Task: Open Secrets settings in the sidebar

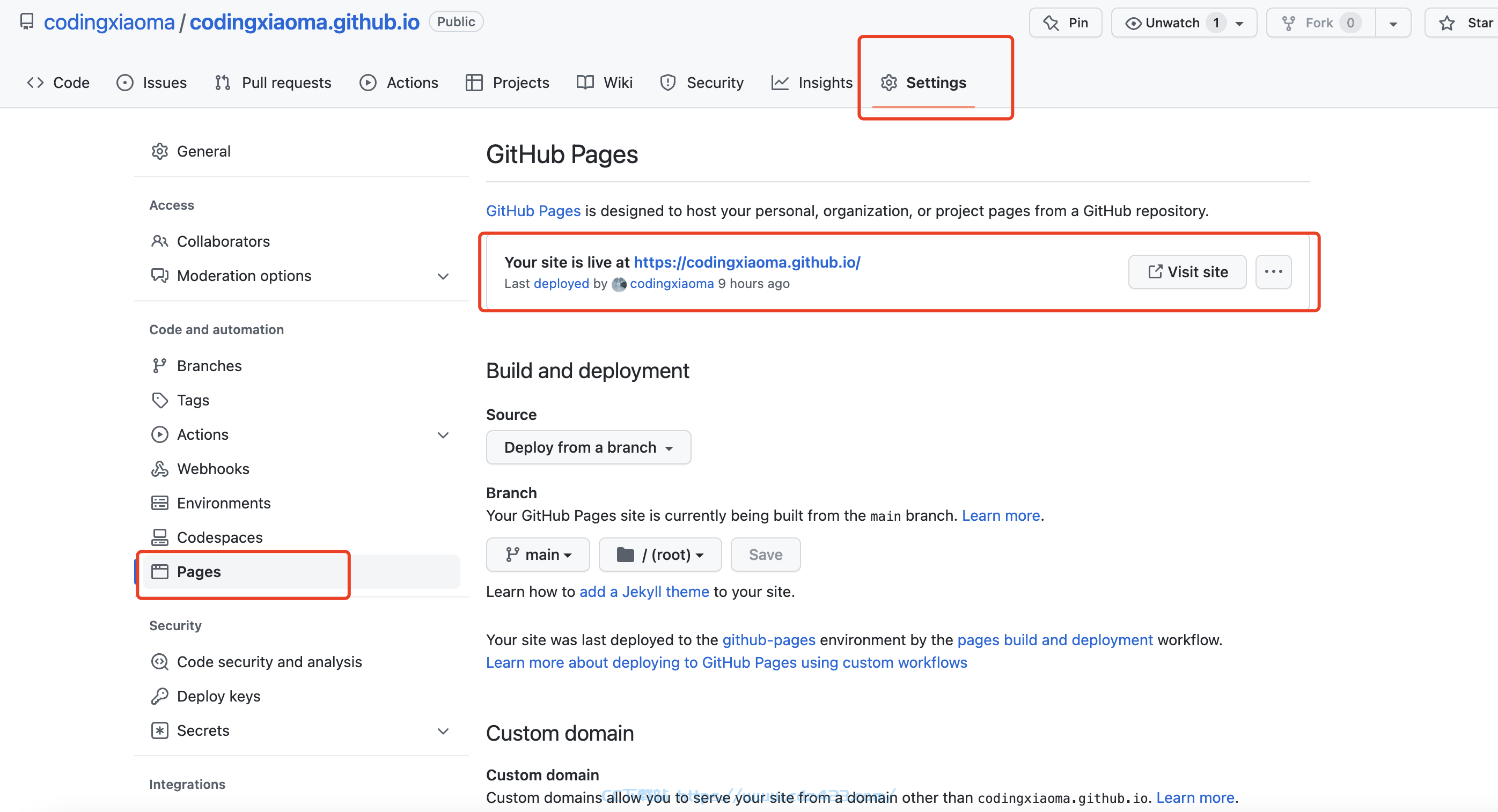Action: pos(203,730)
